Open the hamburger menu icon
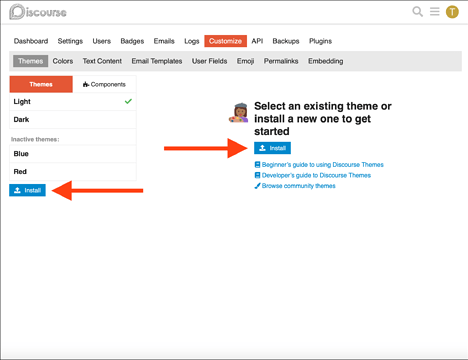The image size is (468, 360). [x=434, y=12]
